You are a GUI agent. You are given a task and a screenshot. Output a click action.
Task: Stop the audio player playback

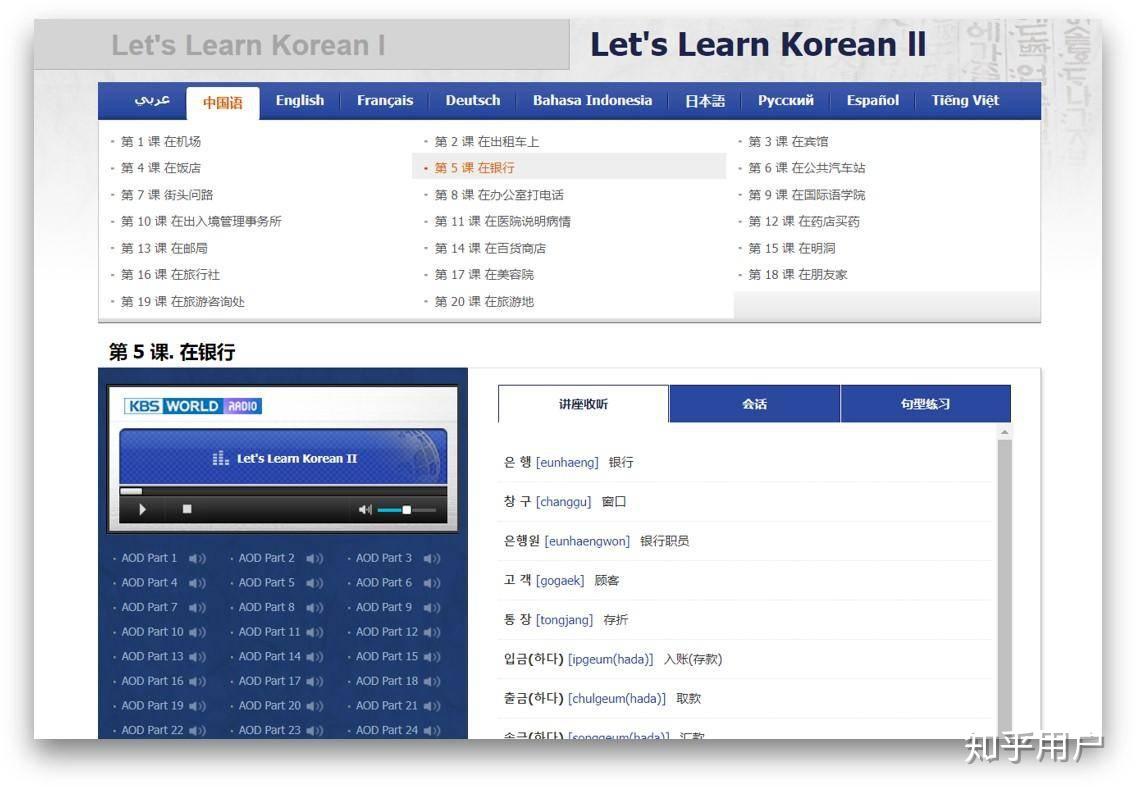[187, 509]
